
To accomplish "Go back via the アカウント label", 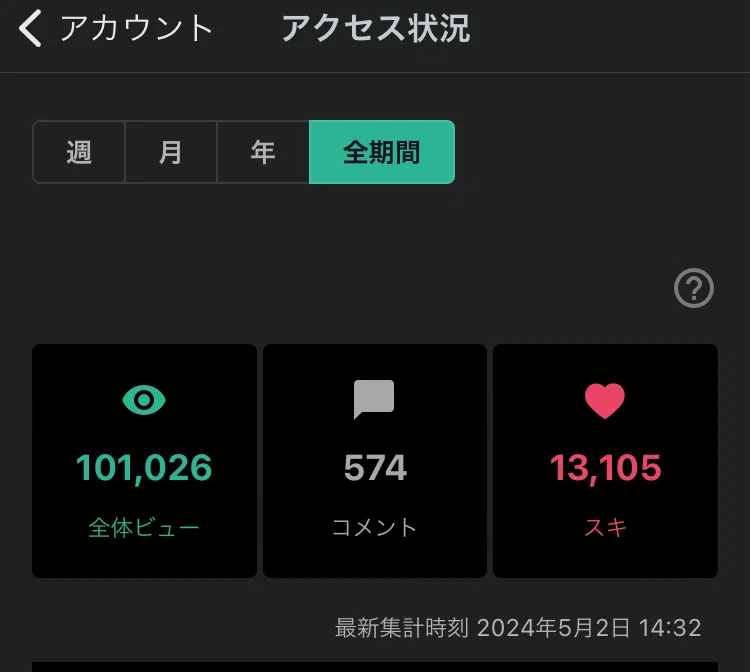I will [x=136, y=29].
